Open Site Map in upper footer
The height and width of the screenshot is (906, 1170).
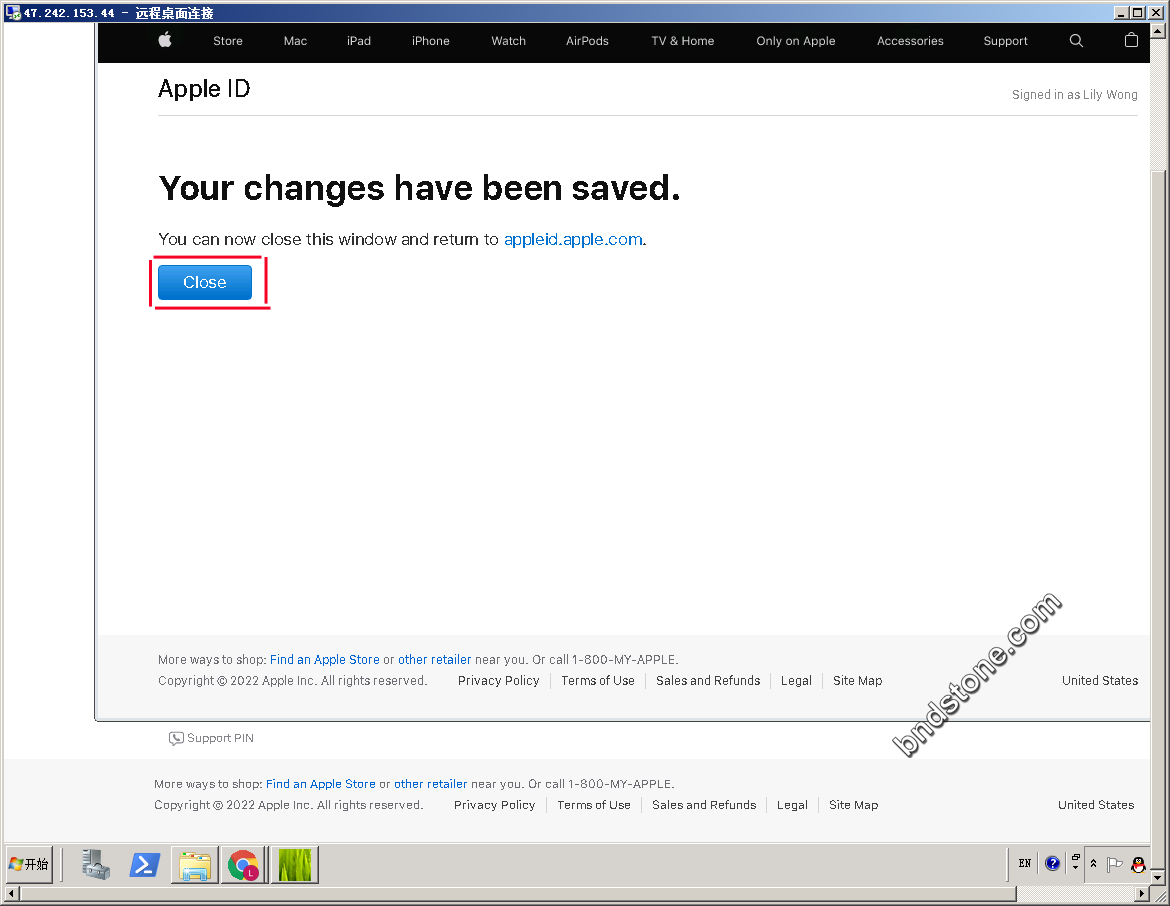click(x=857, y=681)
